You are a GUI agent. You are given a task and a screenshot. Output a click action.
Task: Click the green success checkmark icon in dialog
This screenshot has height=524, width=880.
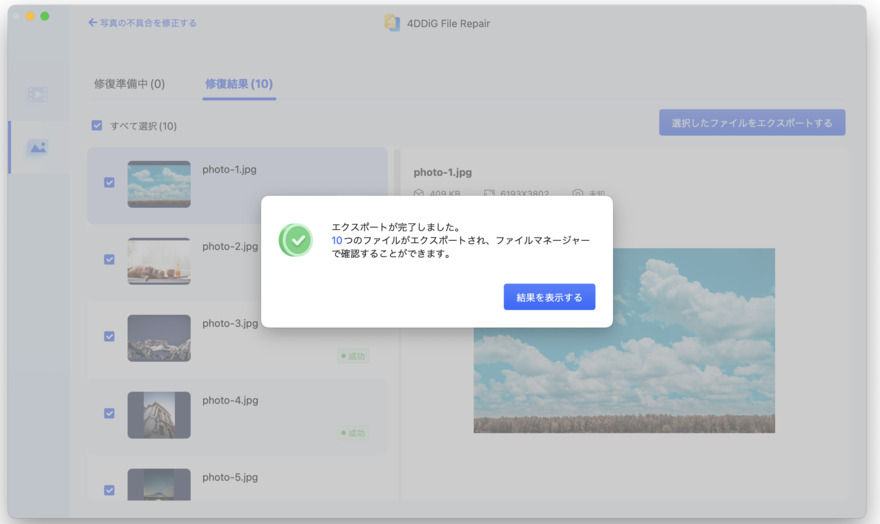tap(296, 240)
